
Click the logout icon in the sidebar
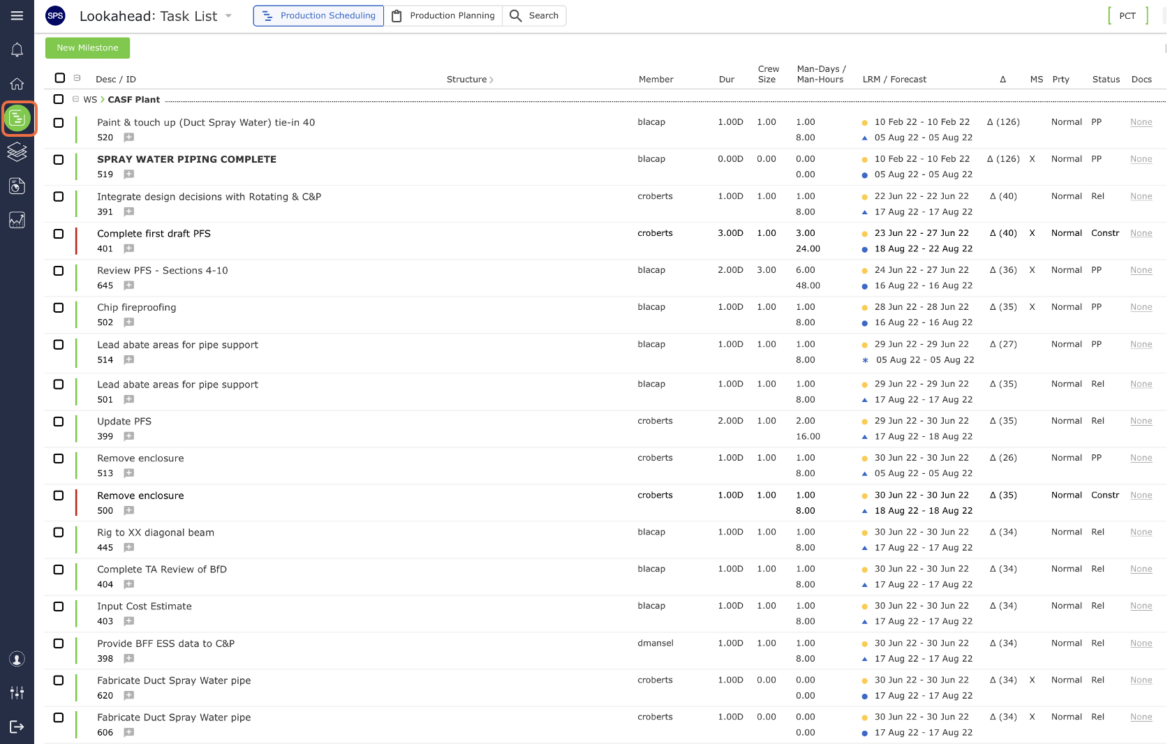click(x=16, y=727)
